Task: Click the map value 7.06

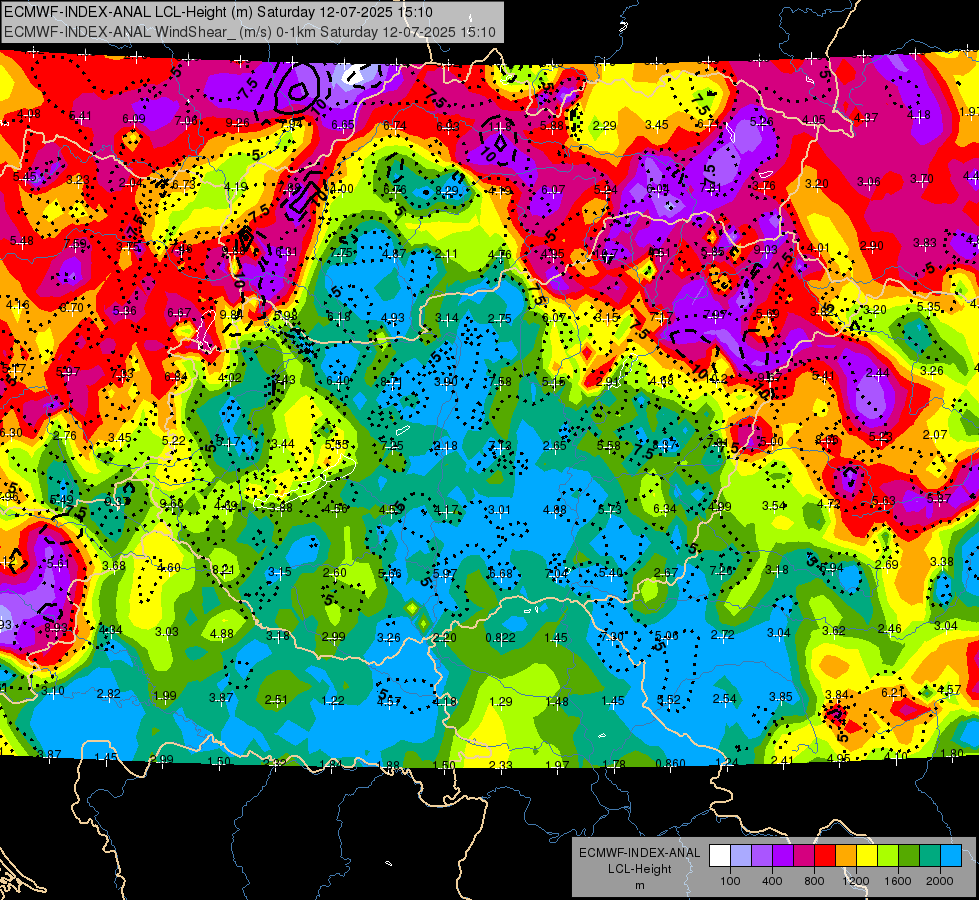Action: (x=186, y=121)
